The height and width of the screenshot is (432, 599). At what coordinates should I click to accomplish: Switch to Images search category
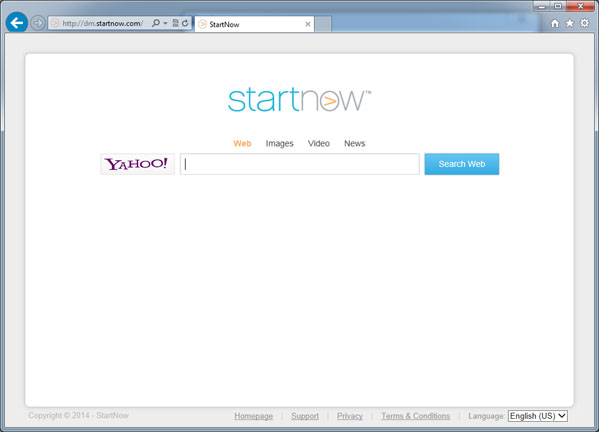click(279, 144)
